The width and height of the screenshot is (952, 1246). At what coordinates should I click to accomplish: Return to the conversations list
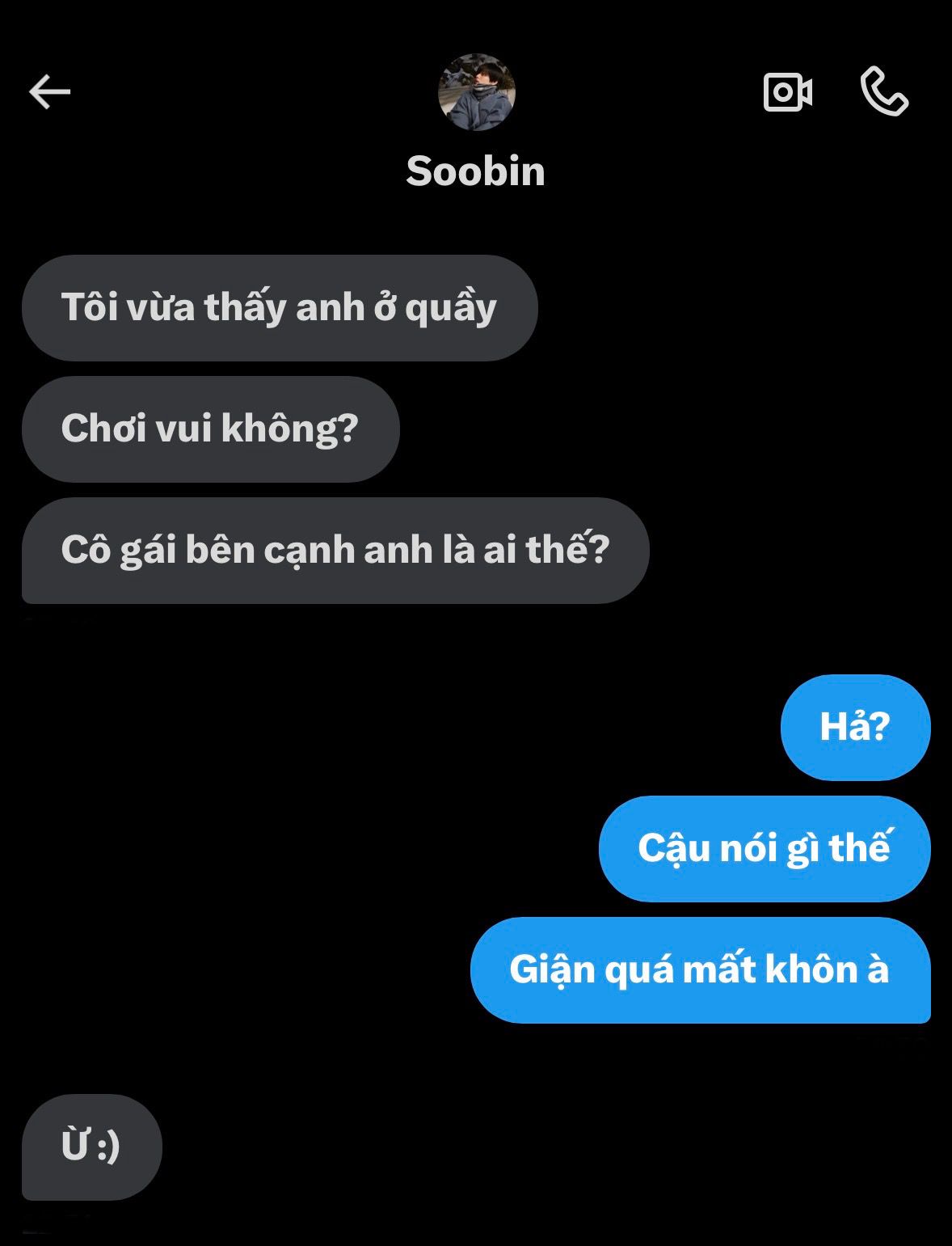click(x=50, y=91)
